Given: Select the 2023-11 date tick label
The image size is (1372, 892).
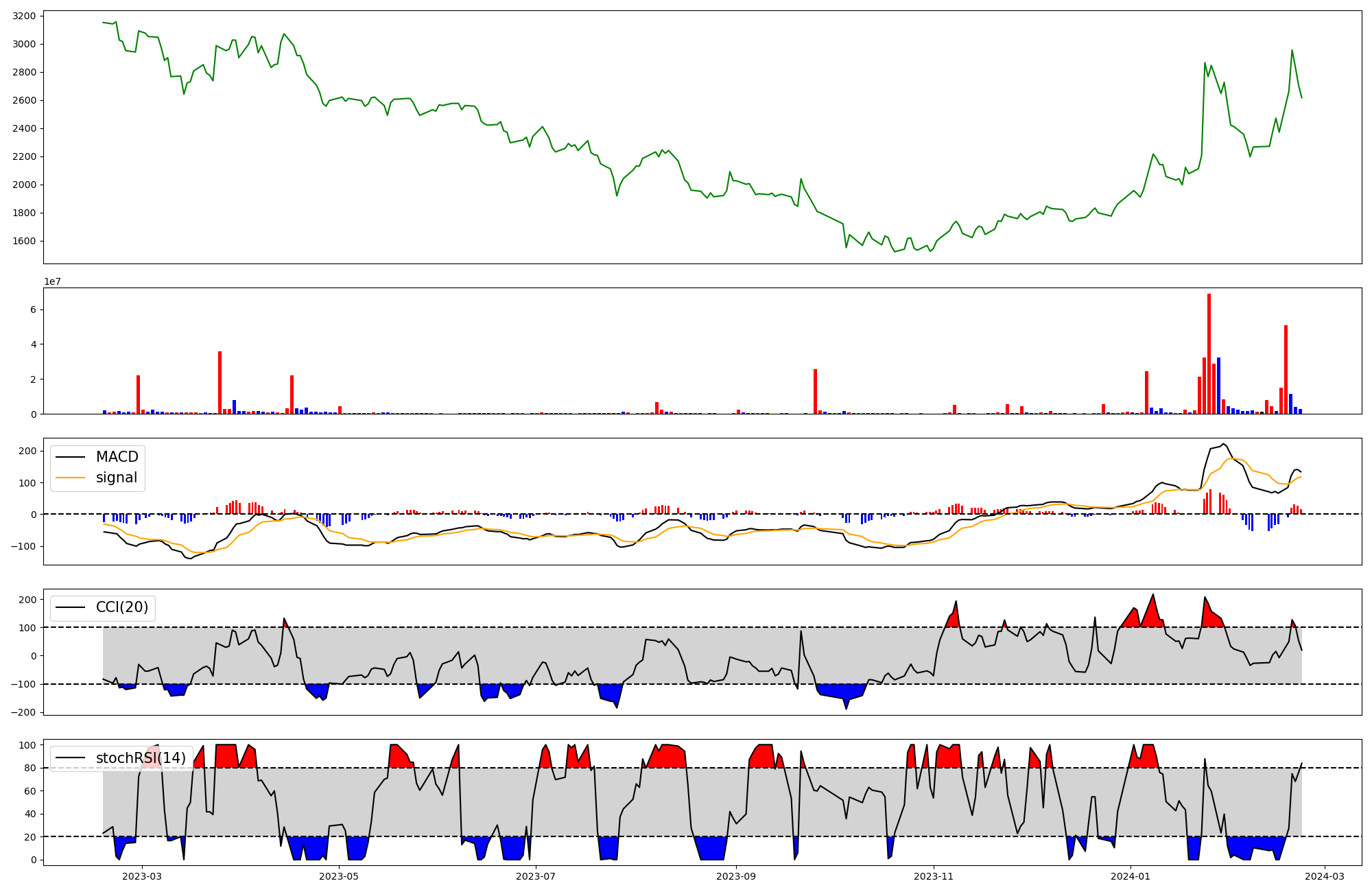Looking at the screenshot, I should 934,876.
